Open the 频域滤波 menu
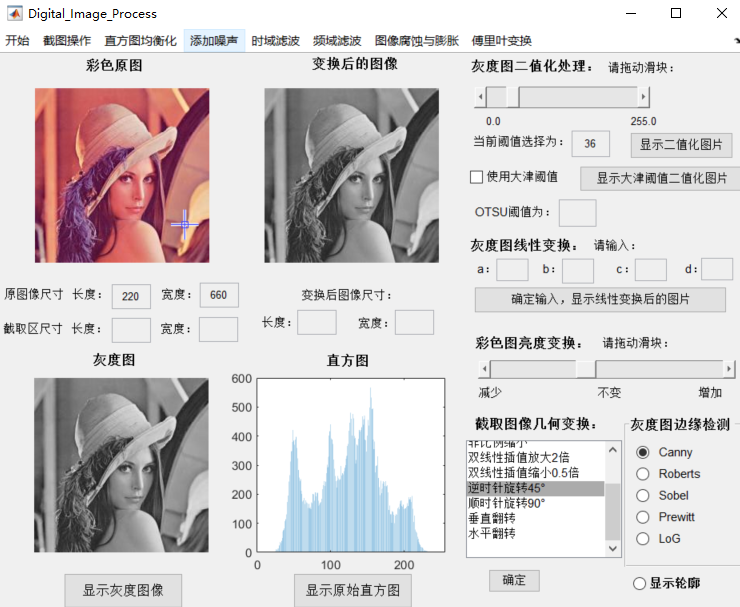Screen dimensions: 740x607 coord(337,41)
